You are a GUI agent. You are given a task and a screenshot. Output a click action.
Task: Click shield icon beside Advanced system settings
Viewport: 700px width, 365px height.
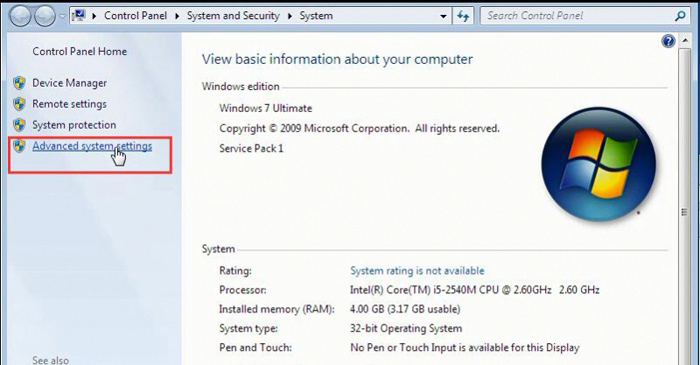click(x=19, y=146)
